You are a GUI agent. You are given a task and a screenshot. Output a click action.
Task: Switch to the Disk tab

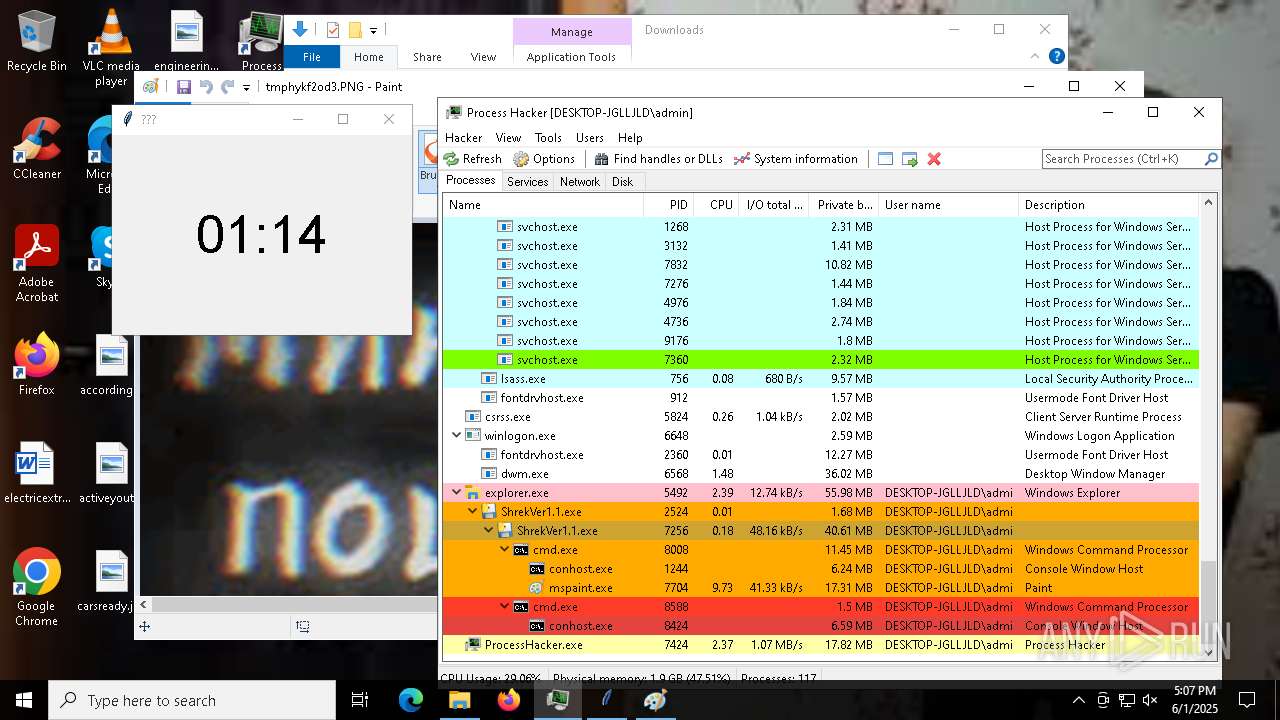623,182
